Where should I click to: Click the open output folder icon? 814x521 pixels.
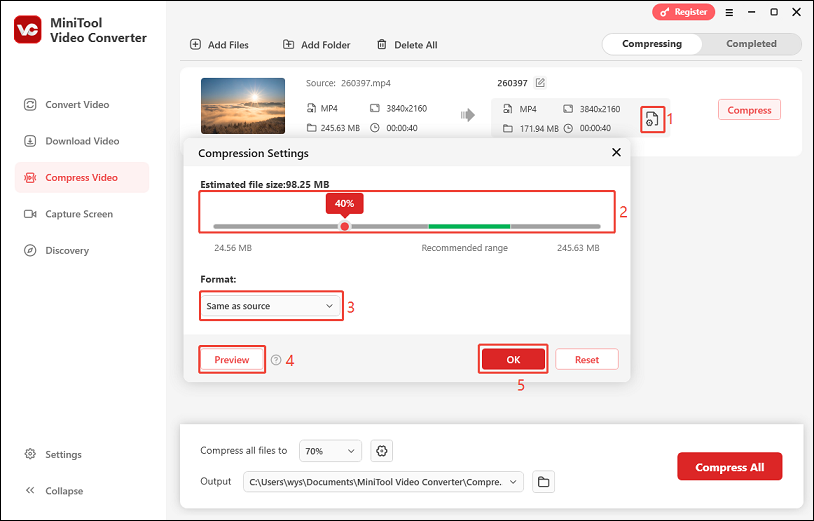click(544, 482)
